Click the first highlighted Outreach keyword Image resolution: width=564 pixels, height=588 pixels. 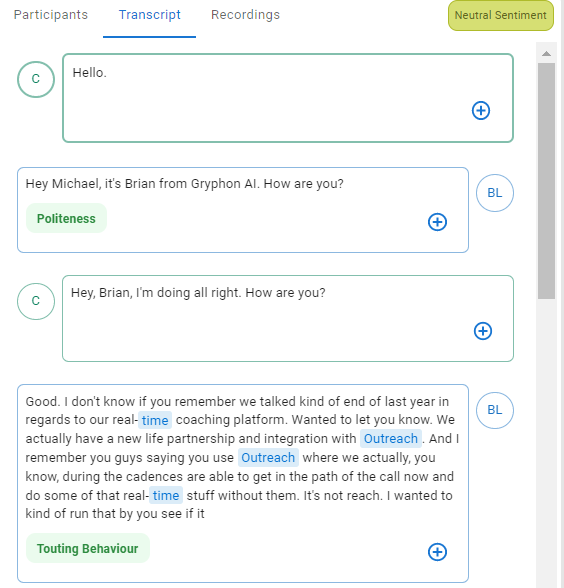click(x=391, y=438)
